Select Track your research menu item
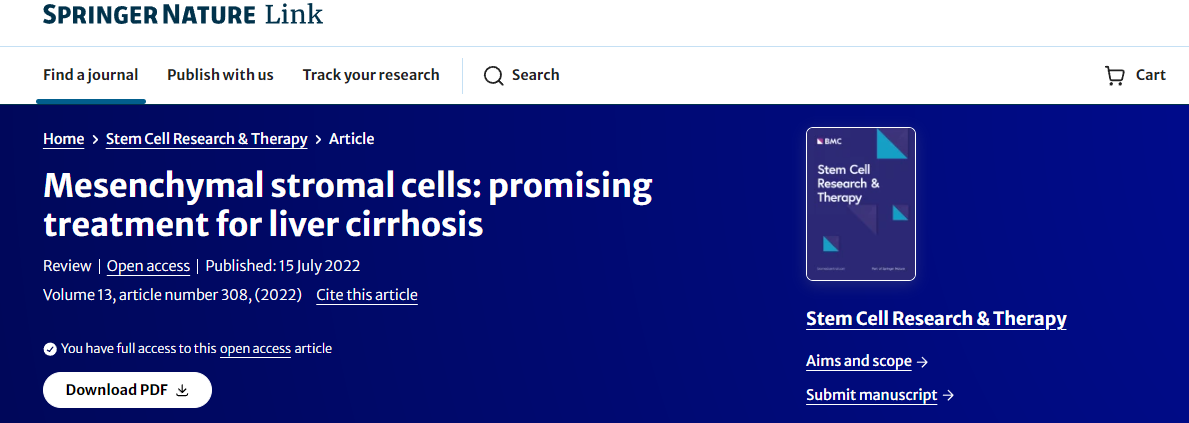This screenshot has width=1189, height=423. (x=371, y=75)
